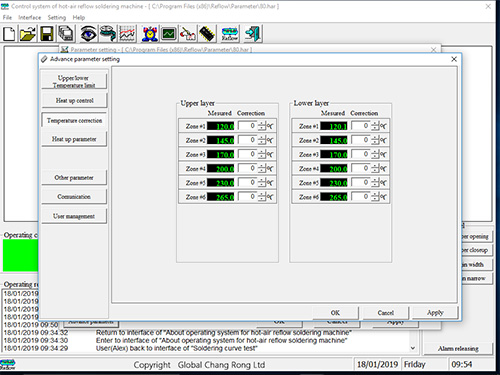Click log entry starting 'Return to interface'
Screen dimensions: 500x375
click(x=224, y=332)
